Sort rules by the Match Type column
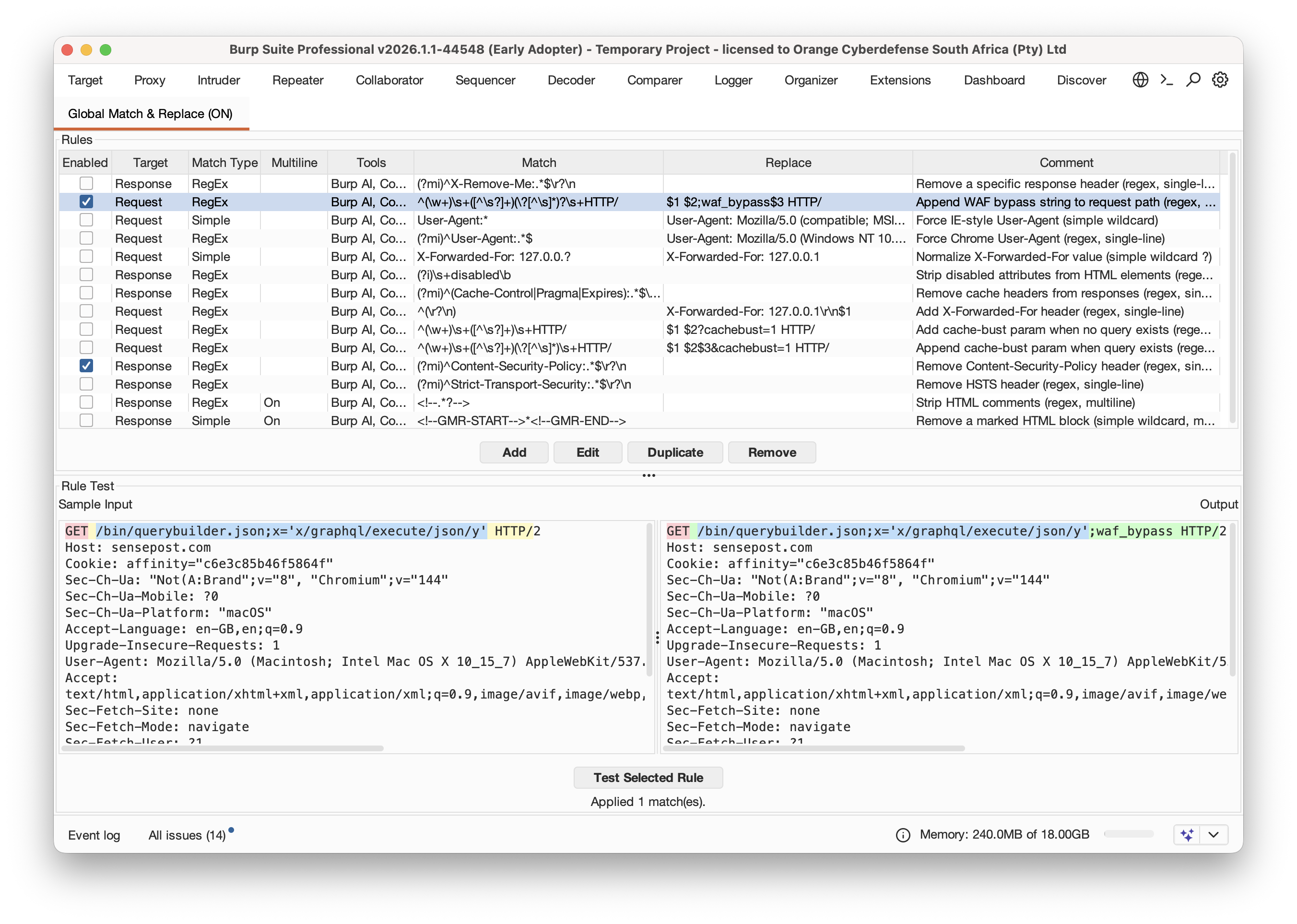This screenshot has height=924, width=1297. pyautogui.click(x=224, y=163)
